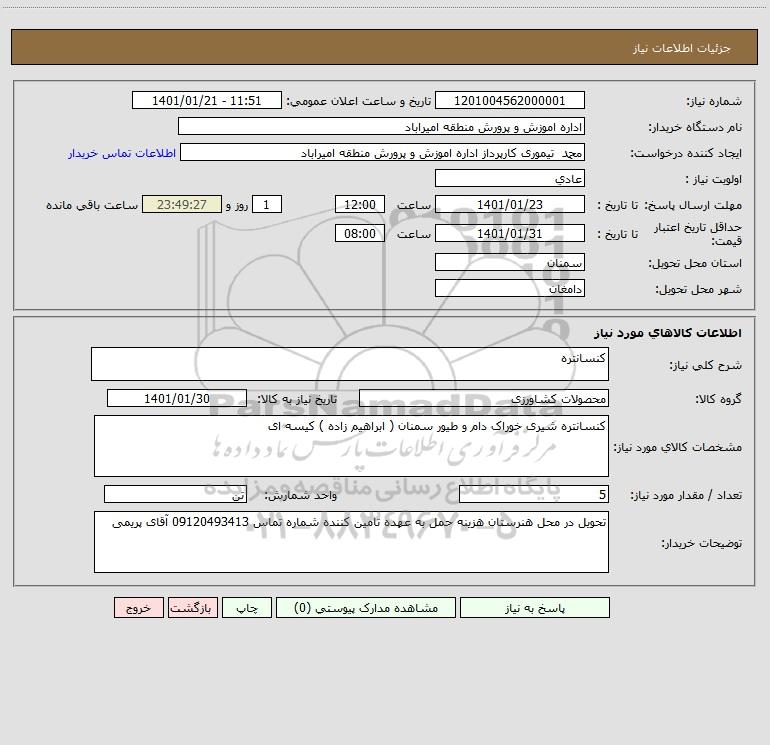Click the جزئیات اطلاعات نیاز header title
This screenshot has height=745, width=770.
(682, 48)
